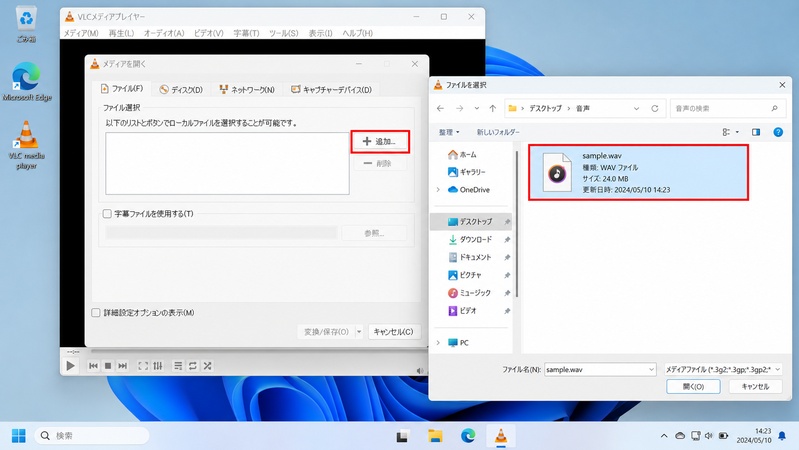799x450 pixels.
Task: Click 新しいフォルダー button
Action: click(498, 132)
